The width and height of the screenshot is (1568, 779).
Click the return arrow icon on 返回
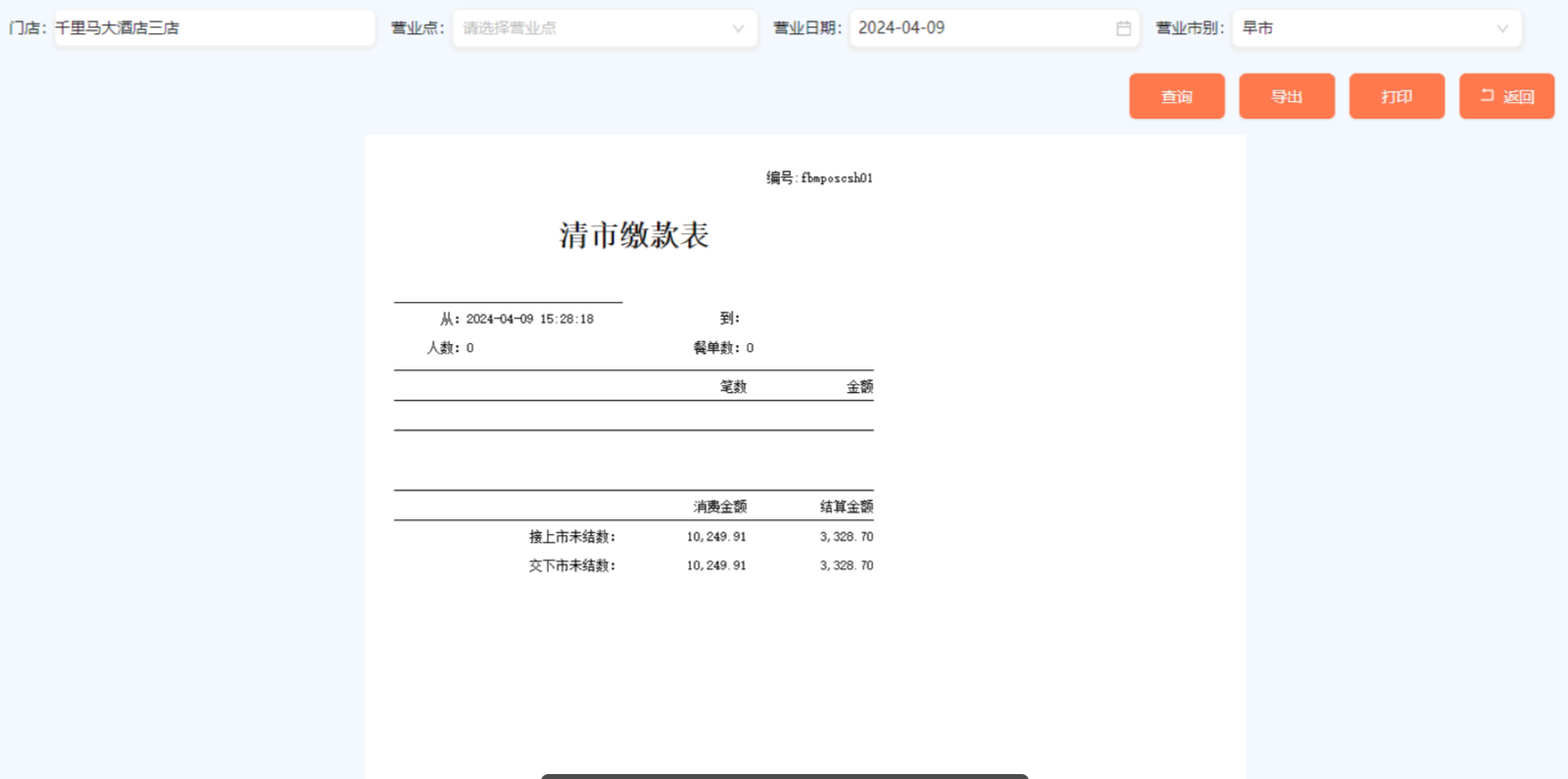(x=1487, y=95)
